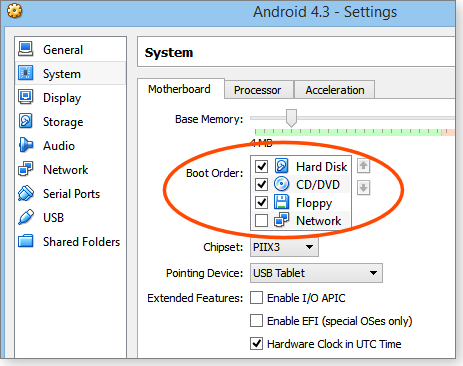Click the Storage disk icon in sidebar

tap(26, 121)
